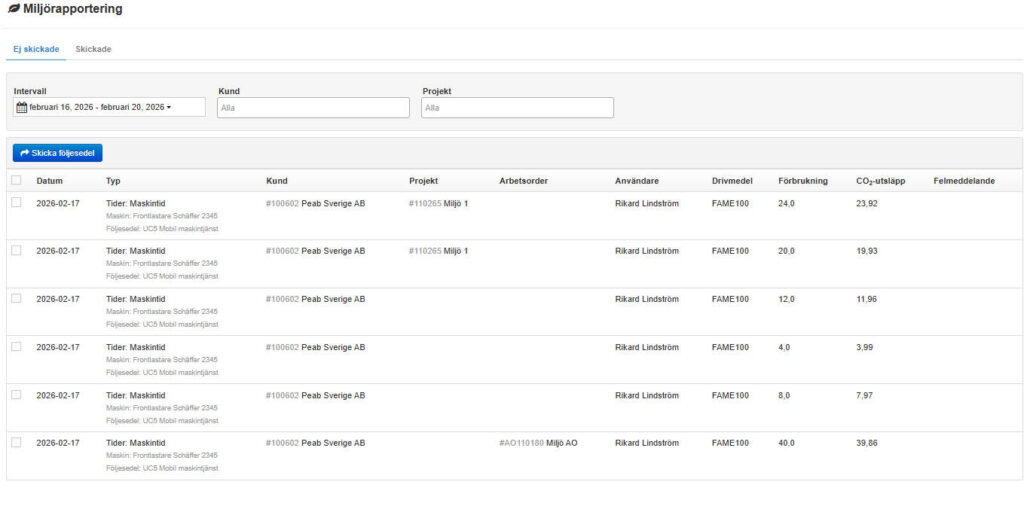Screen dimensions: 1024x509
Task: Check the row with 24,0 Förbrukning
Action: pyautogui.click(x=16, y=203)
